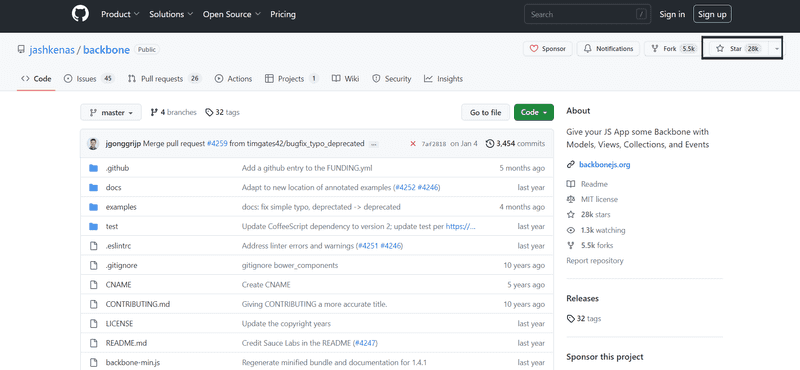View the 4 branches link

pos(173,112)
